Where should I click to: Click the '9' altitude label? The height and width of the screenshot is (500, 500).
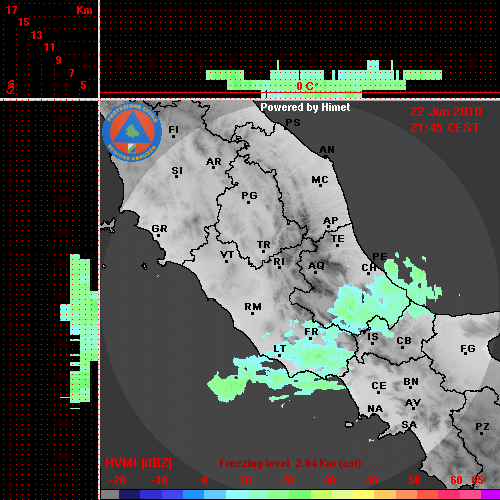click(59, 60)
